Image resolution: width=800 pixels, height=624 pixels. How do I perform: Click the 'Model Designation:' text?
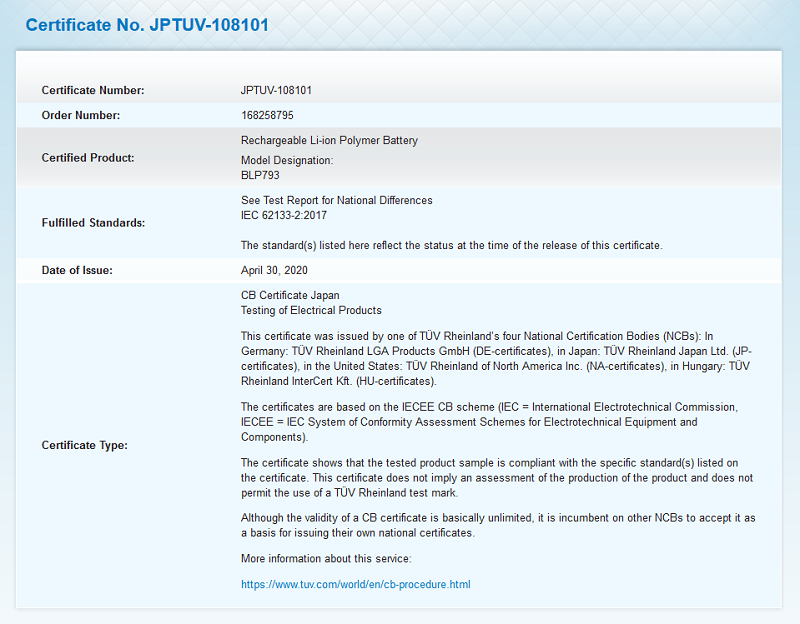click(287, 160)
